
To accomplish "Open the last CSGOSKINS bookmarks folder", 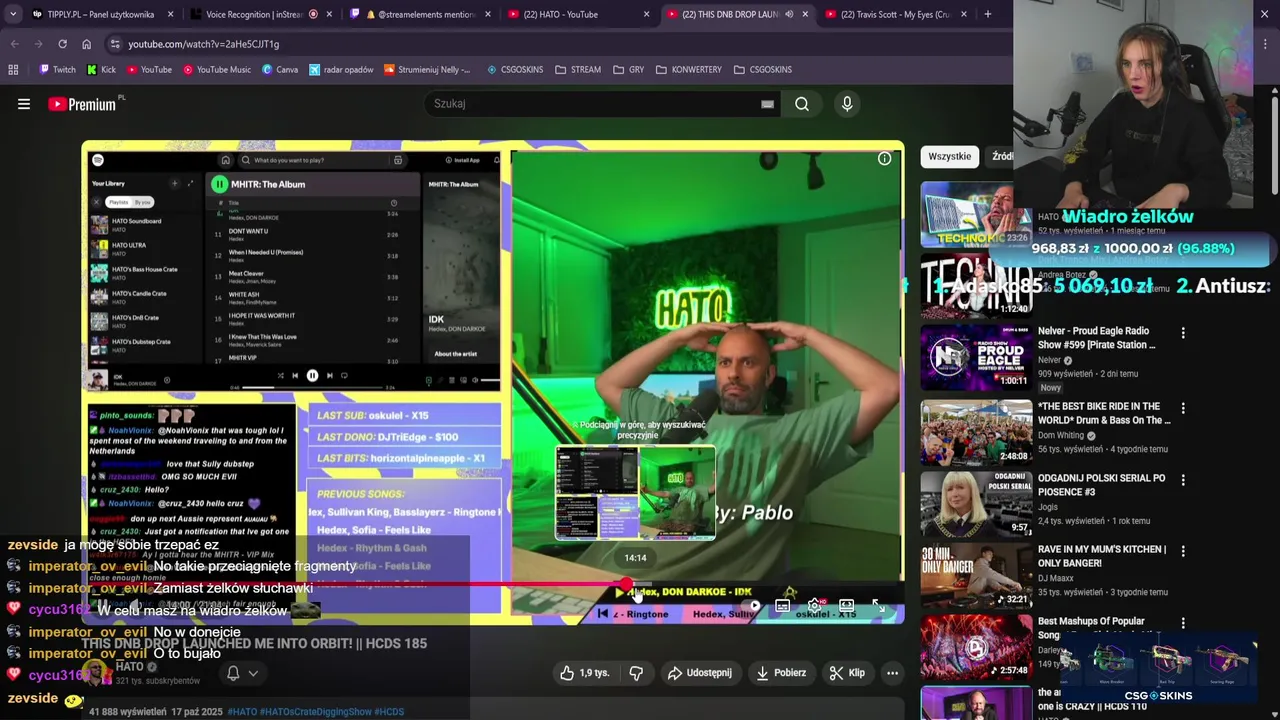I will coord(763,70).
